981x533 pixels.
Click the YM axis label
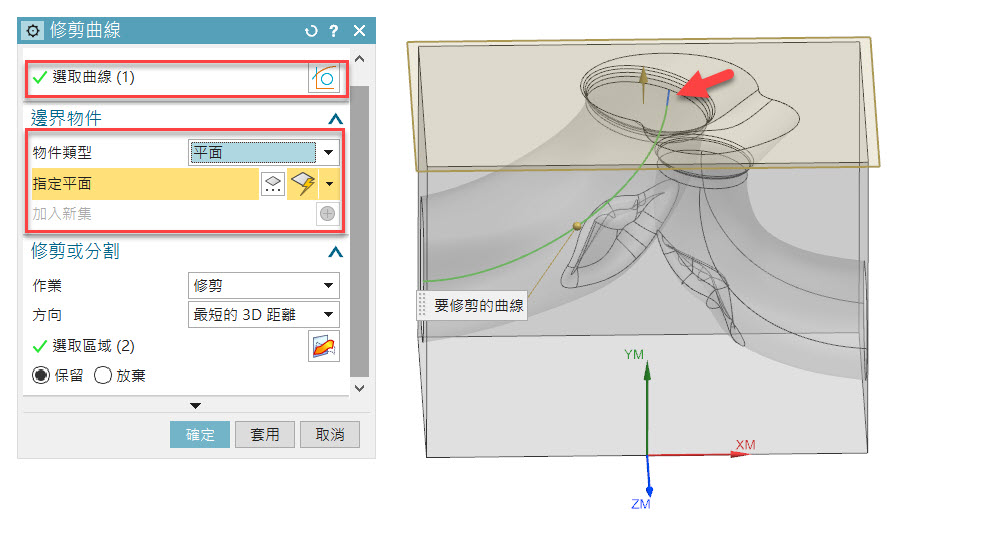click(x=634, y=355)
